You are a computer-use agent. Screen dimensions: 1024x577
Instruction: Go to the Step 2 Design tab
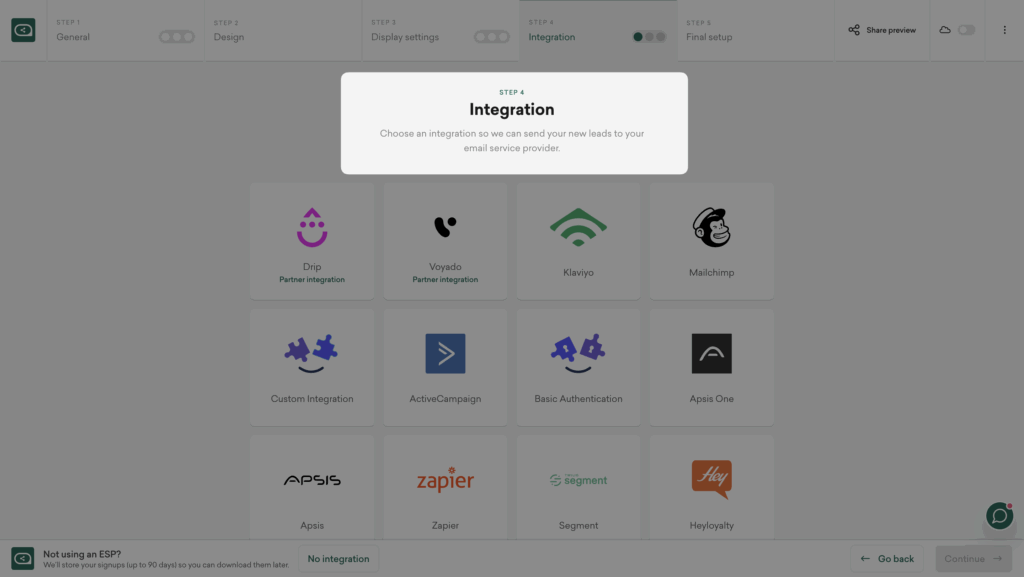pyautogui.click(x=283, y=31)
